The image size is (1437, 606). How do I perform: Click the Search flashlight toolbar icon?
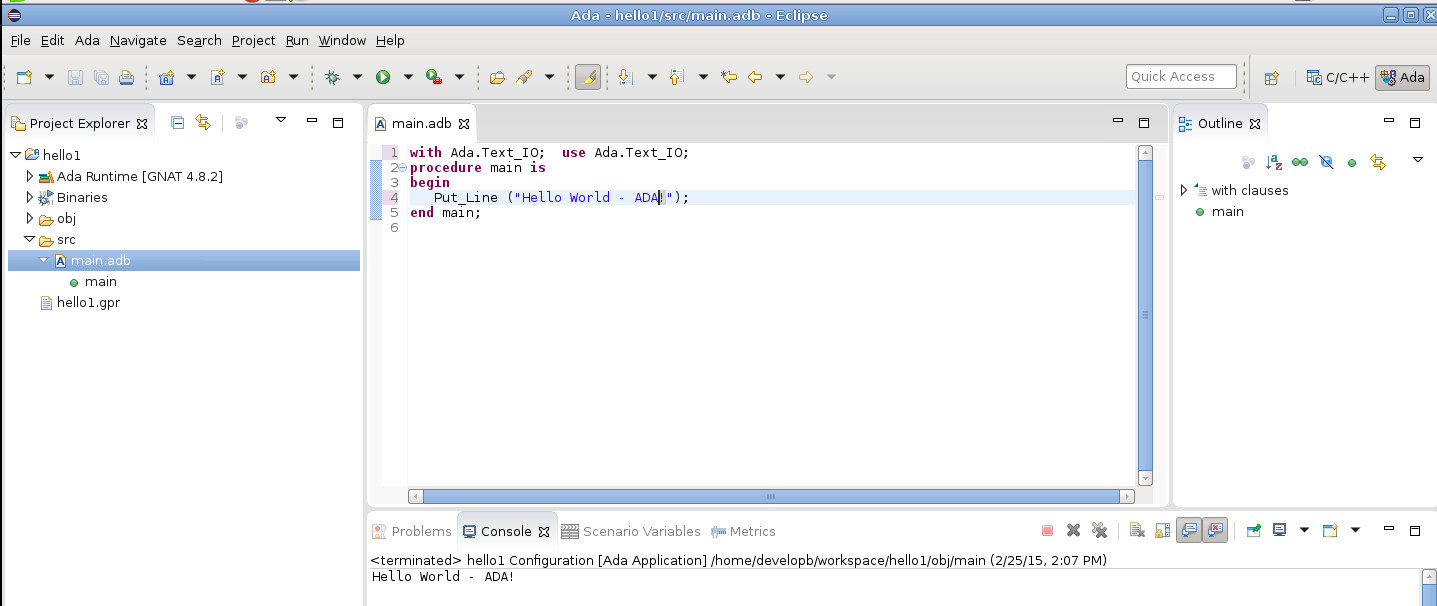(524, 77)
